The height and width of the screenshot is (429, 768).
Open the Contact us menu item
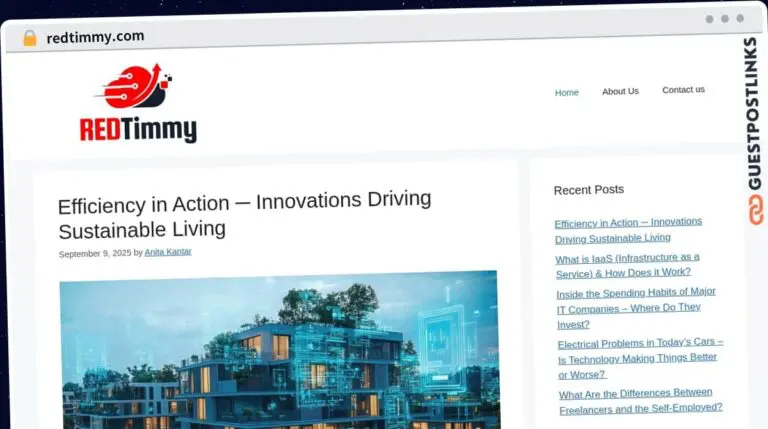pyautogui.click(x=683, y=90)
